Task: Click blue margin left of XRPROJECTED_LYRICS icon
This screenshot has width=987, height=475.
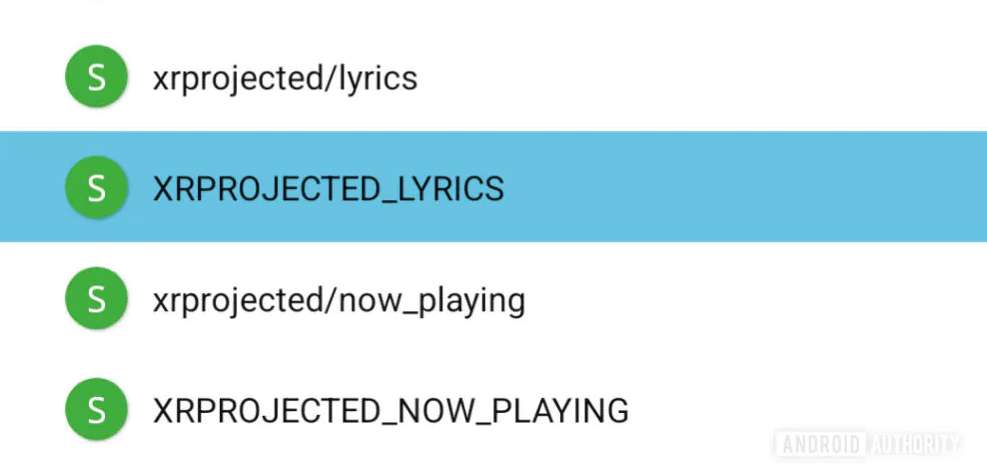Action: pos(30,188)
